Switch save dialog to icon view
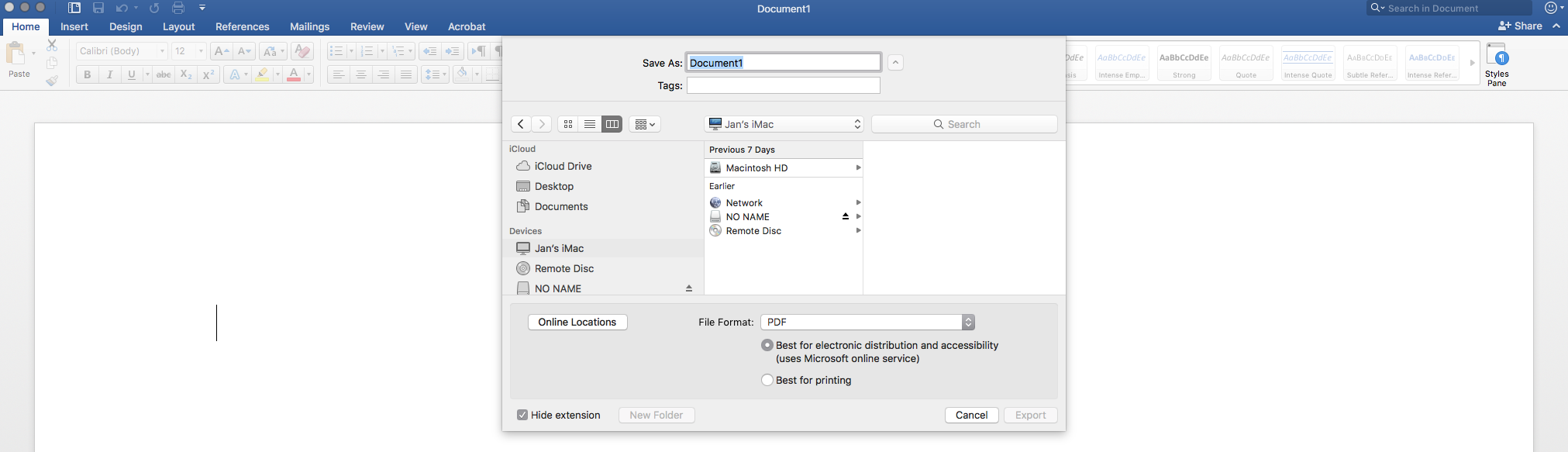 click(x=568, y=124)
